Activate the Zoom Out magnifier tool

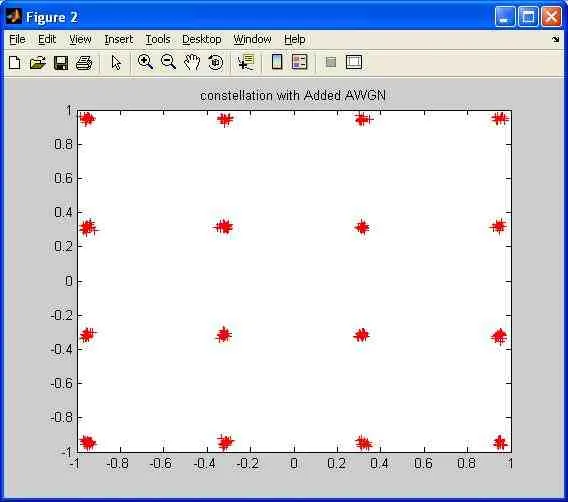coord(168,62)
